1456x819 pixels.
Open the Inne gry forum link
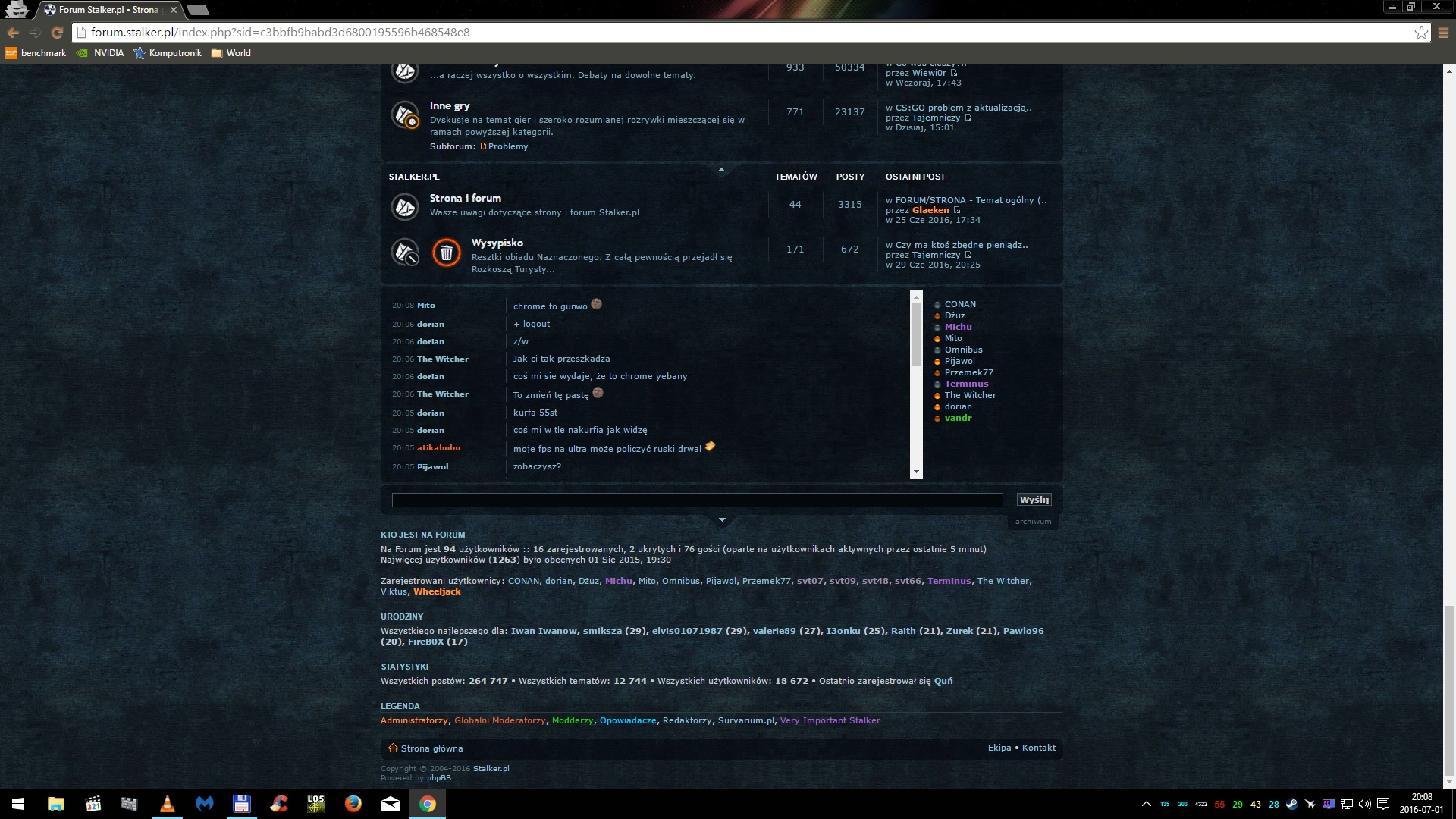pyautogui.click(x=450, y=106)
